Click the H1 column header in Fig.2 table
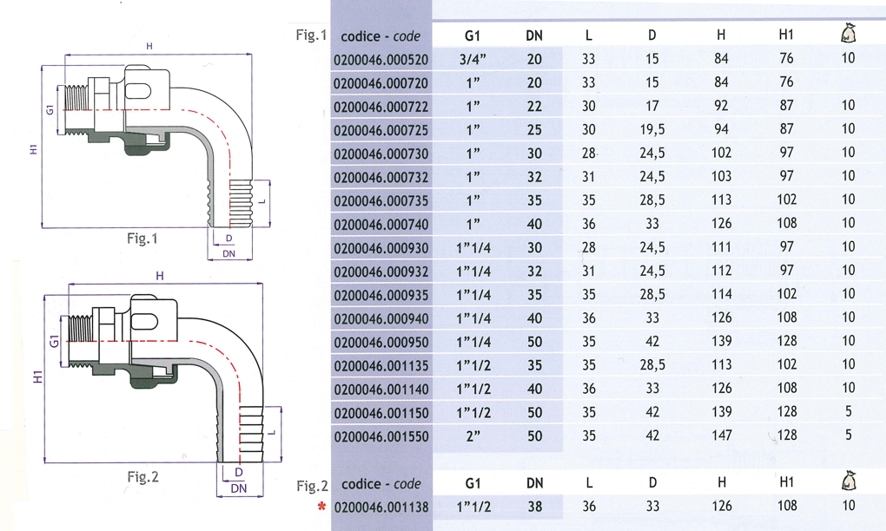Screen dimensions: 886x531 click(x=786, y=485)
